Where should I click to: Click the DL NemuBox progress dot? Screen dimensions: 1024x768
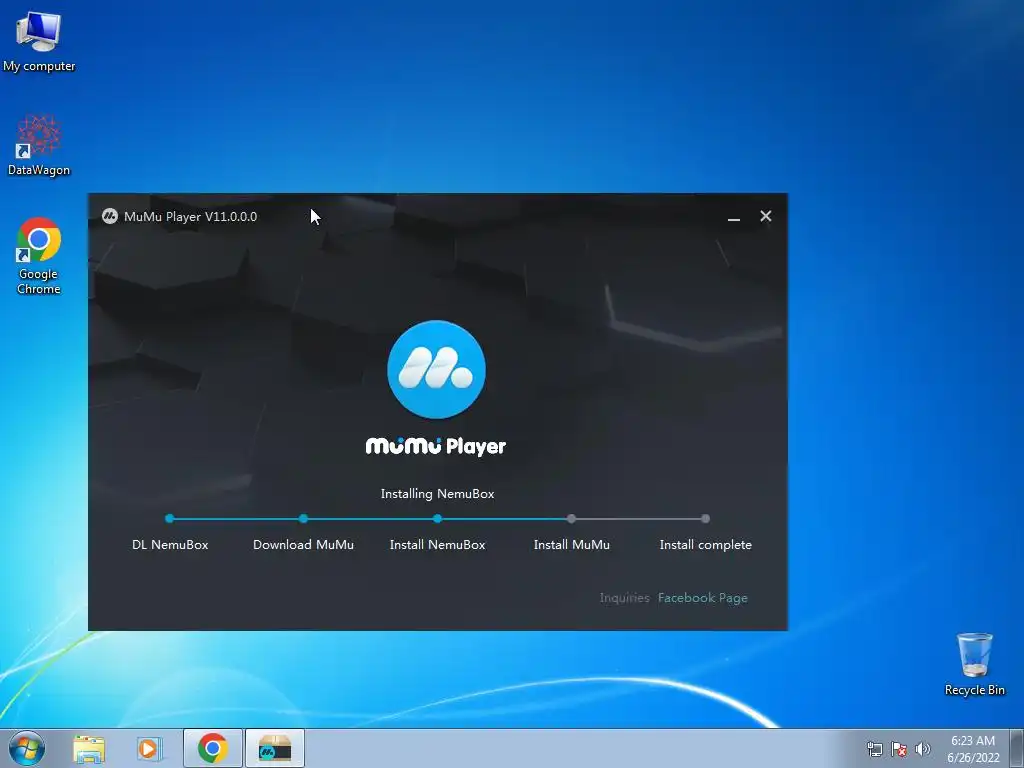170,519
